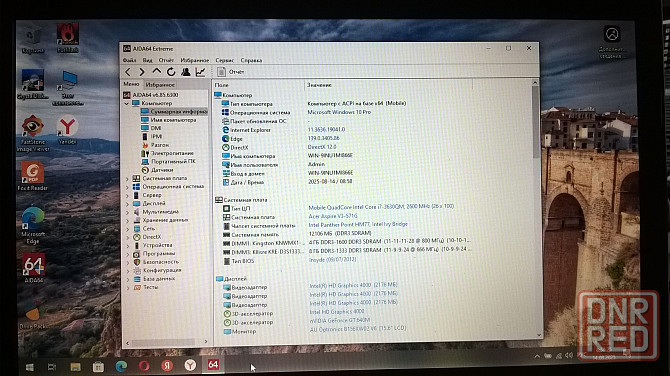The height and width of the screenshot is (376, 670).
Task: Open the Microsoft Edge desktop icon
Action: 33,225
